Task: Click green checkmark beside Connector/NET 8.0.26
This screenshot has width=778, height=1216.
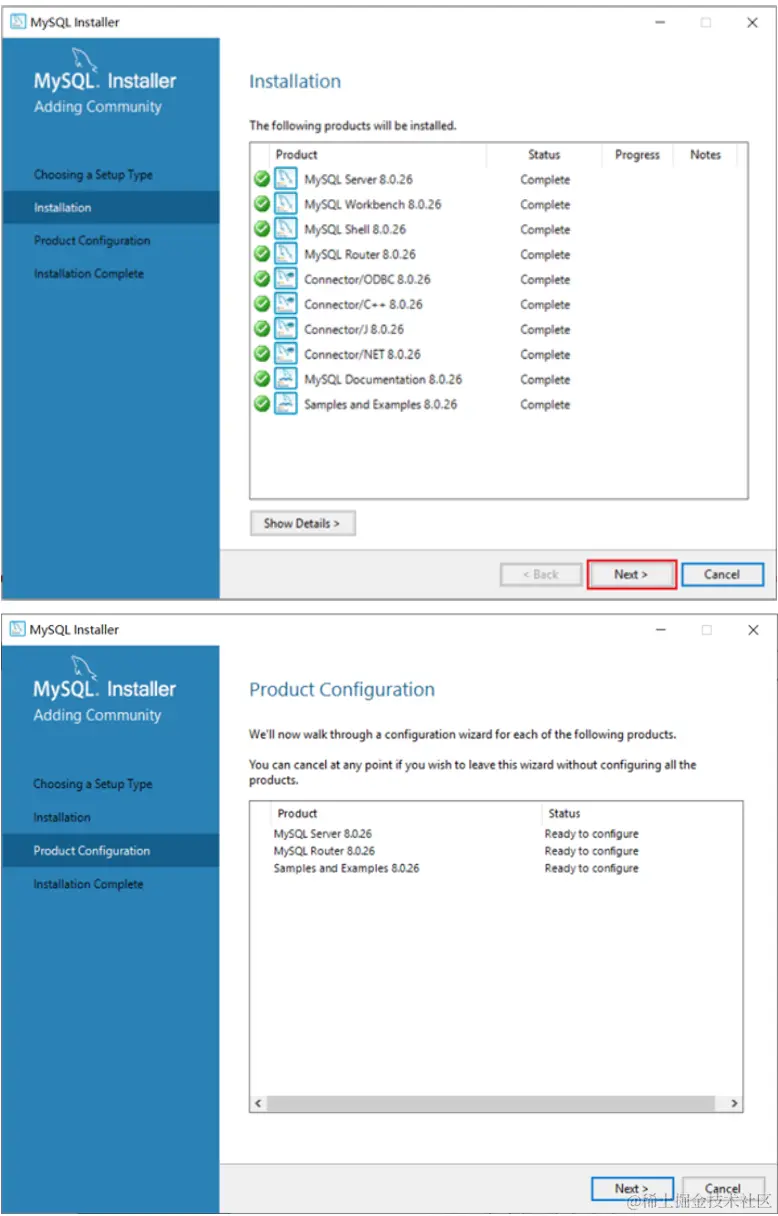Action: [x=262, y=354]
